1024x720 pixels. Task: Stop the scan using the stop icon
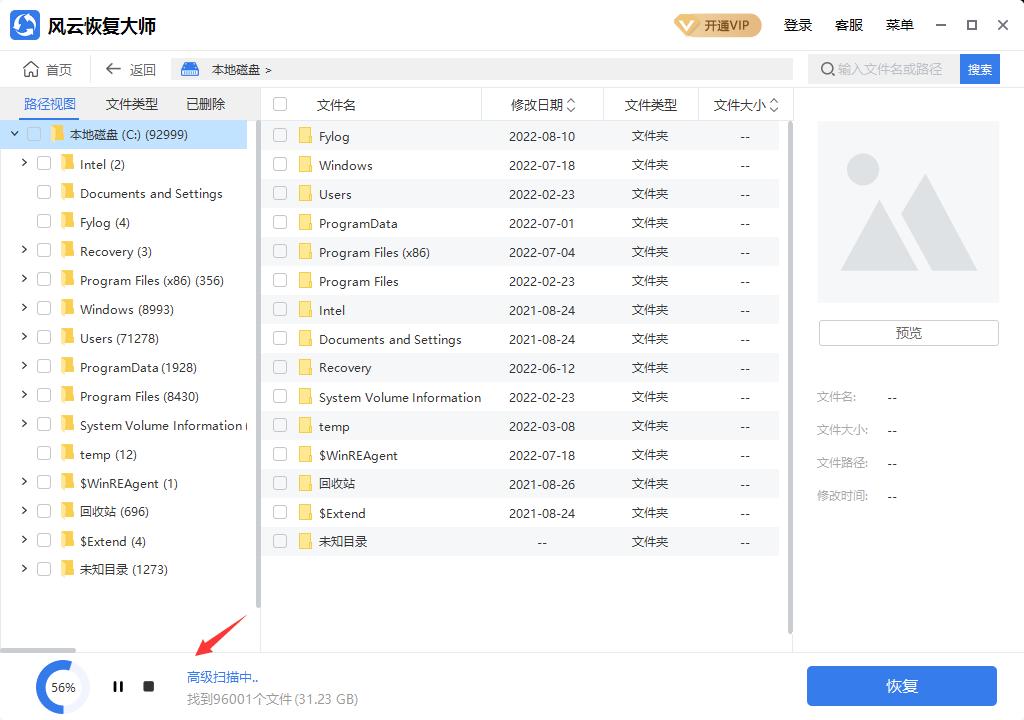click(148, 686)
